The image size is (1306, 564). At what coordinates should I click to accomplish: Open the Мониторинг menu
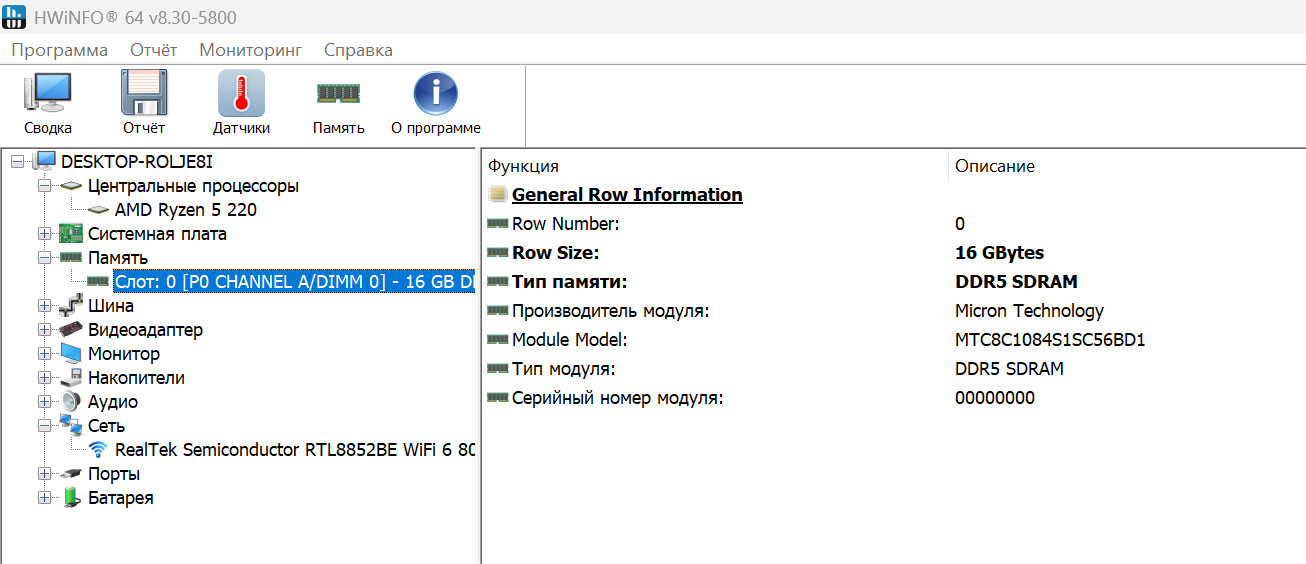250,50
